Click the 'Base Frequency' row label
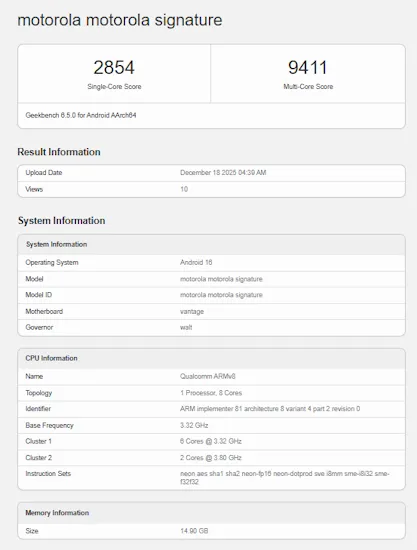This screenshot has height=550, width=417. point(49,425)
